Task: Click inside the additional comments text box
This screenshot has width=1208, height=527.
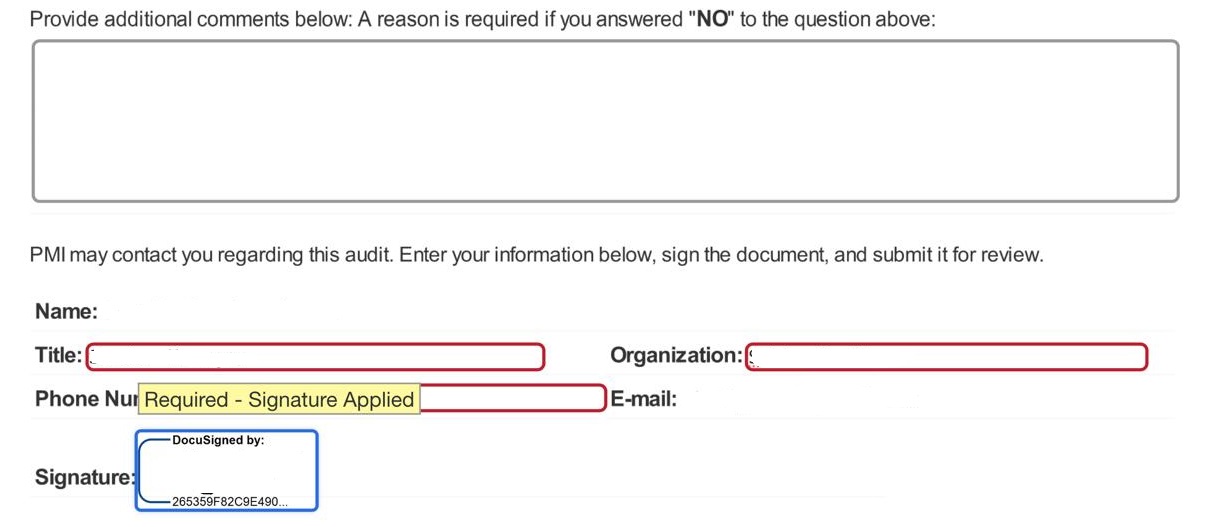Action: [x=605, y=121]
